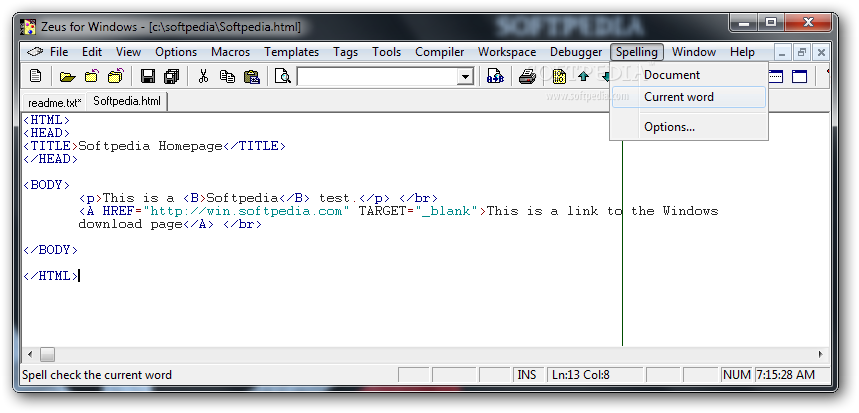Choose Options... from the Spelling dropdown
Image resolution: width=859 pixels, height=413 pixels.
[689, 127]
